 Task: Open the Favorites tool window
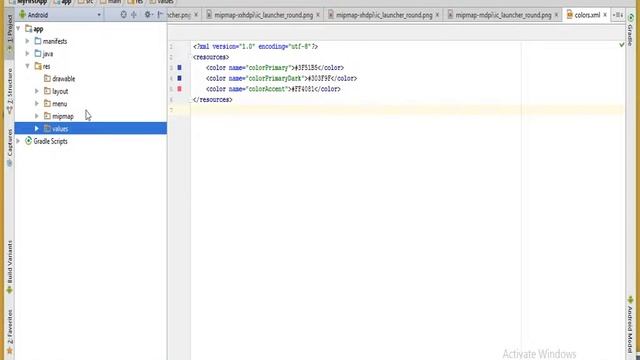[9, 331]
